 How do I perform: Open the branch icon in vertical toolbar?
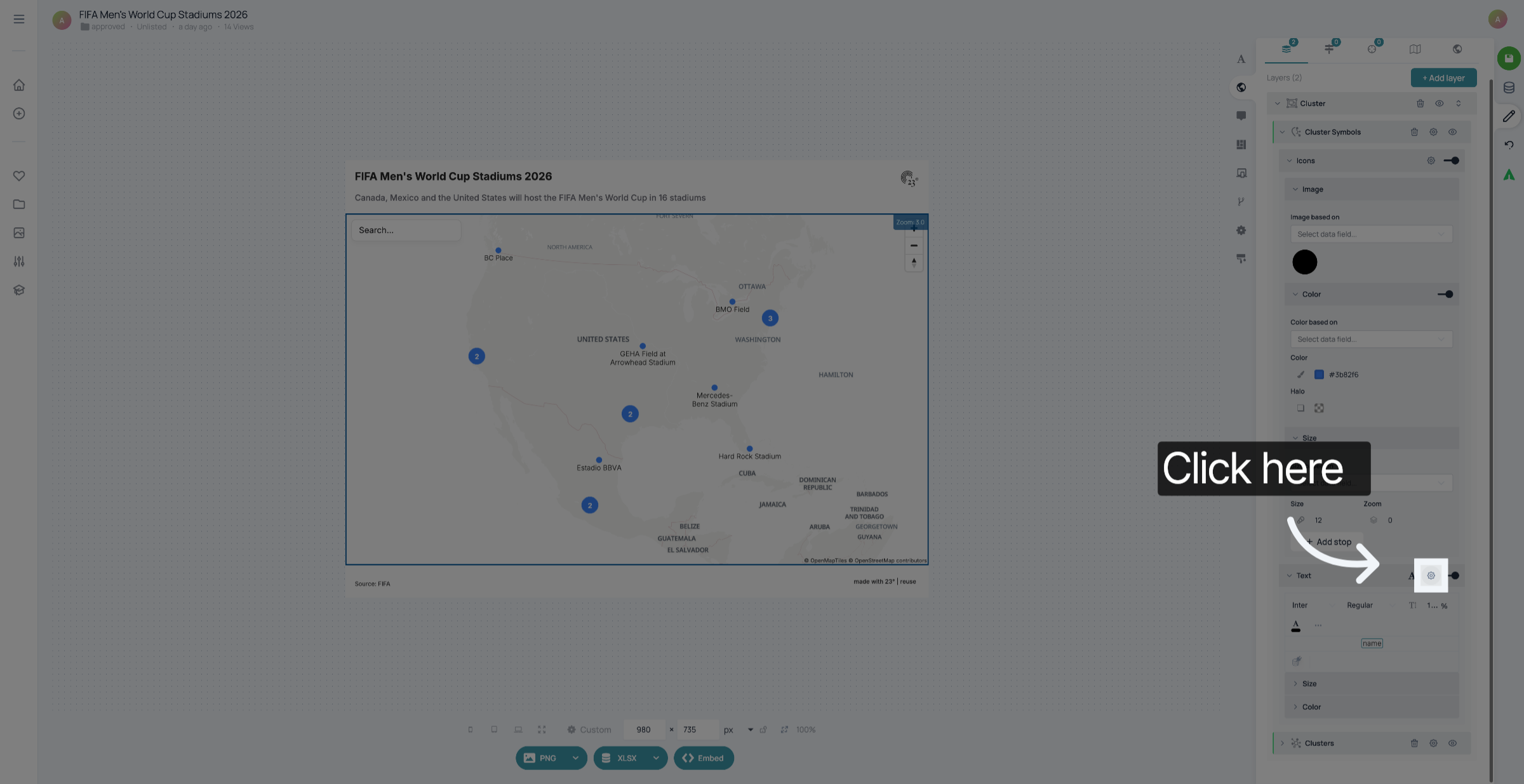pos(1241,202)
